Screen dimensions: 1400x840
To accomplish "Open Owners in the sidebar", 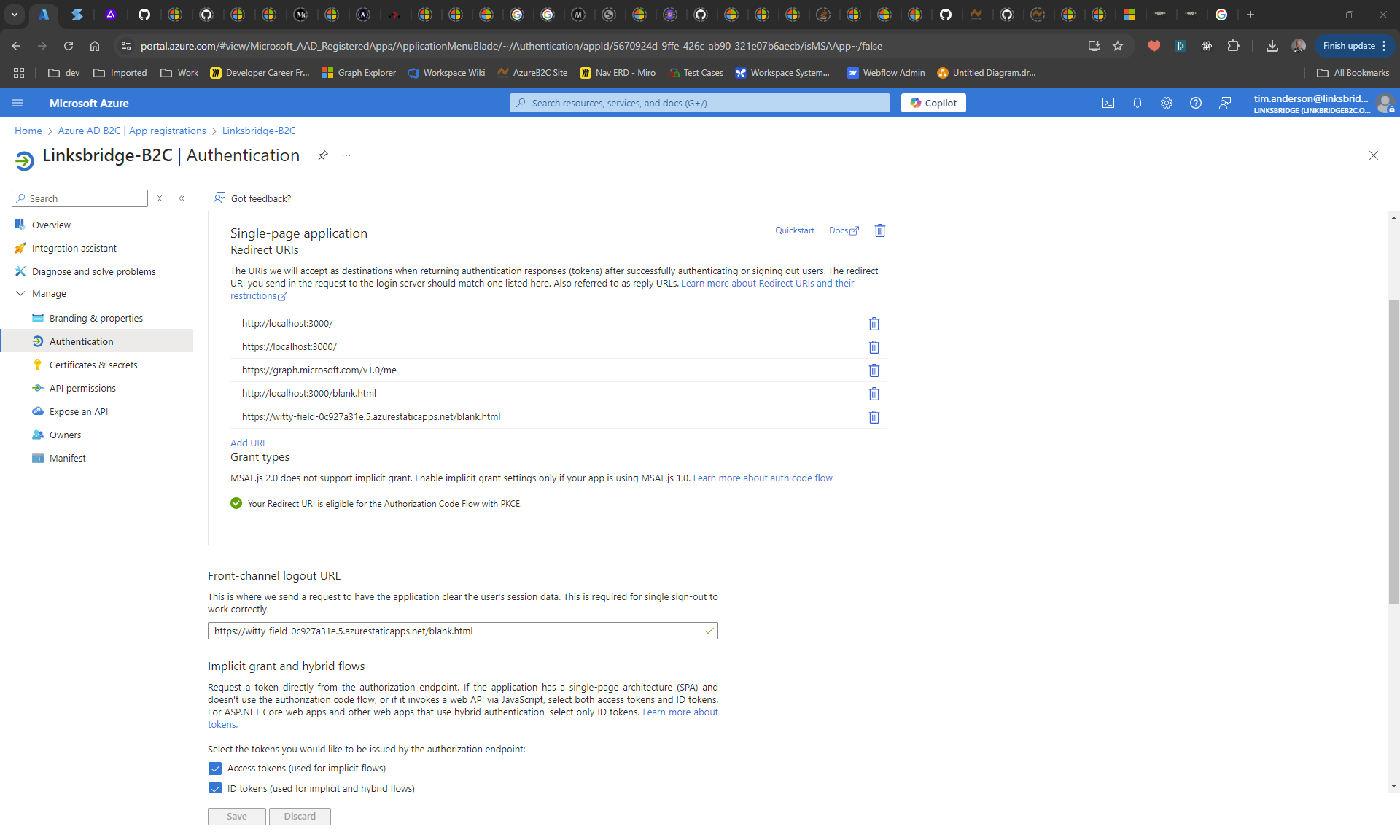I will [x=65, y=435].
